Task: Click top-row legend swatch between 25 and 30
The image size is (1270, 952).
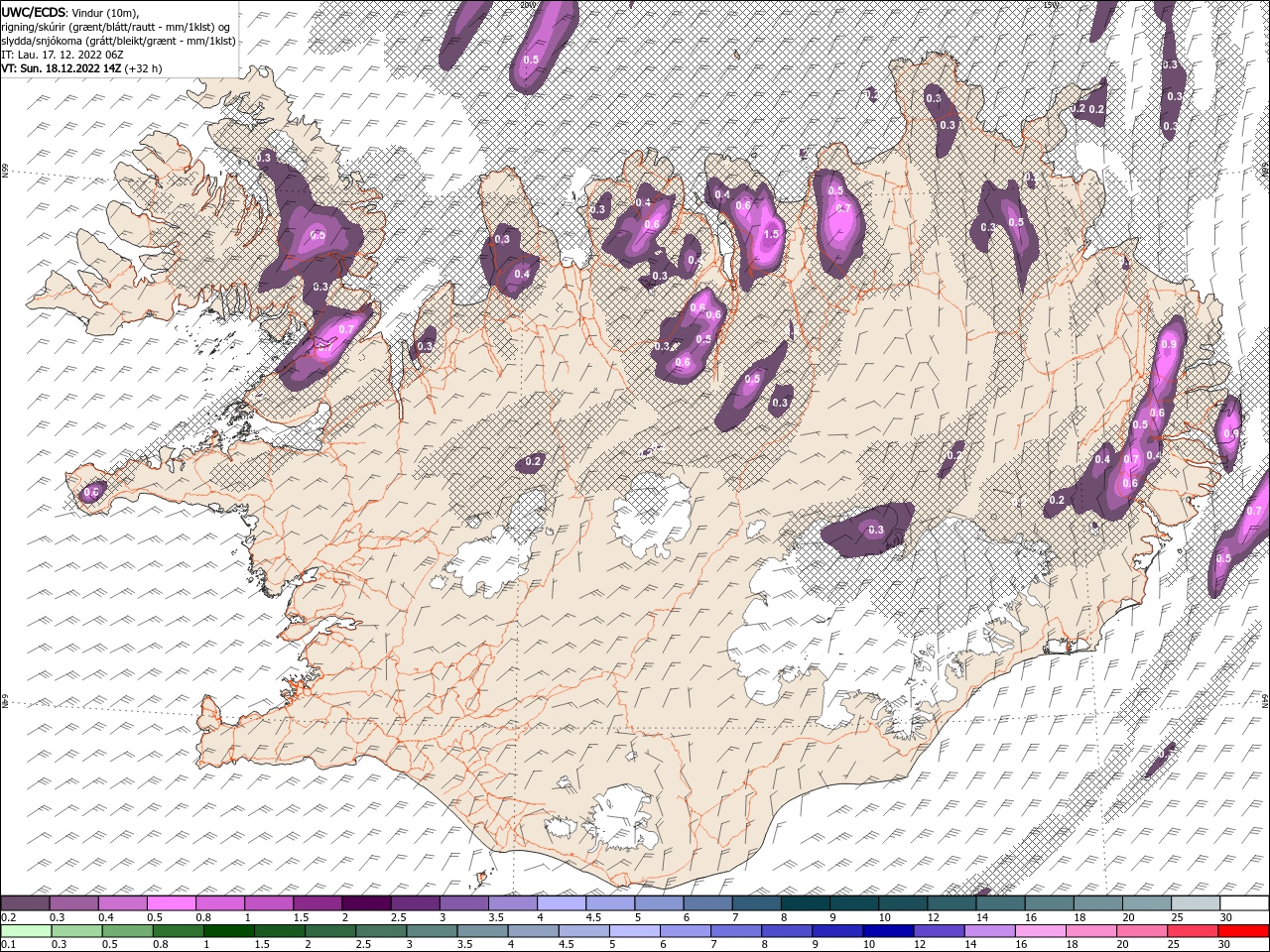Action: coord(1196,903)
